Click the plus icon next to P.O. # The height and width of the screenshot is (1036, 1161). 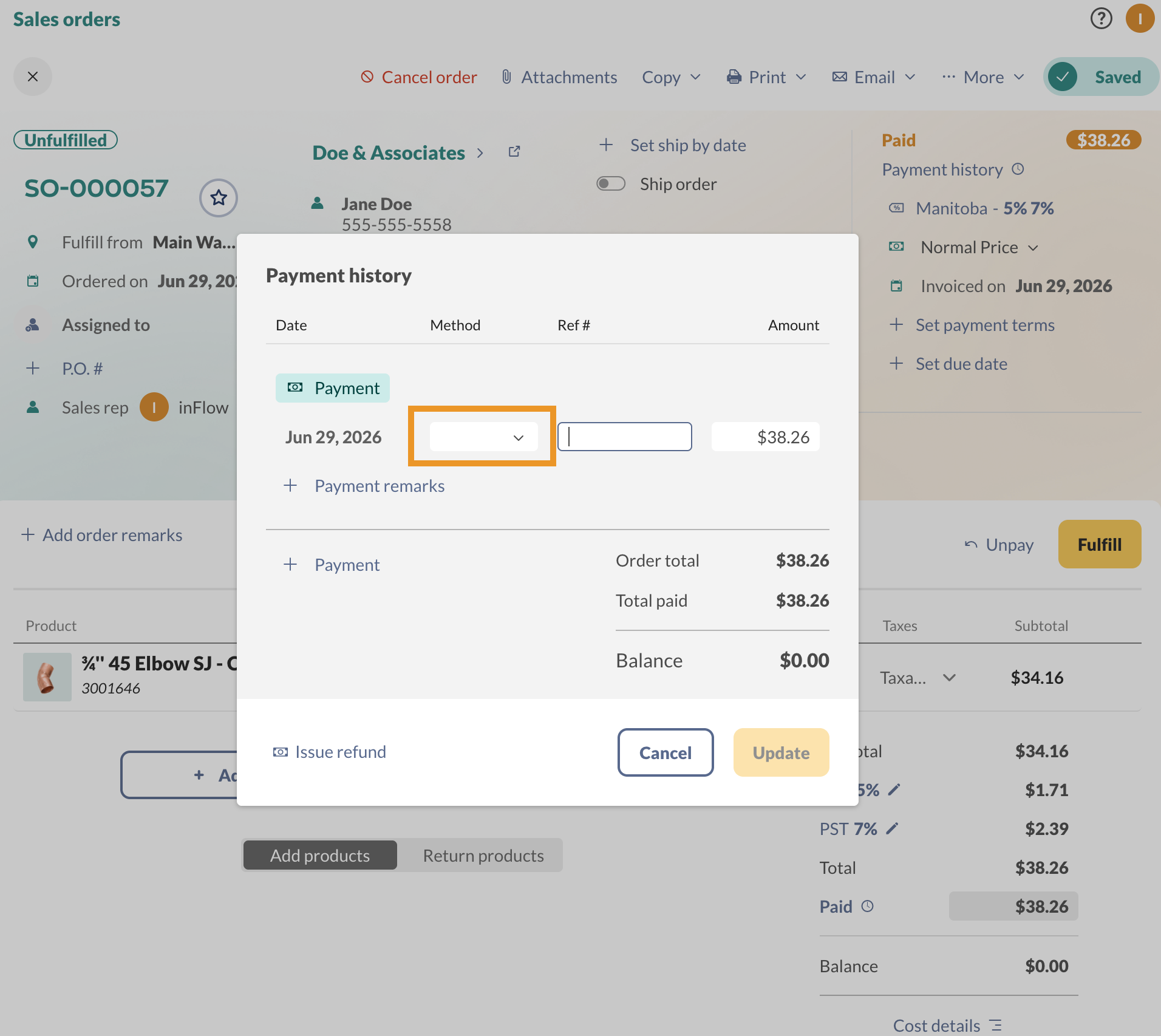tap(33, 368)
